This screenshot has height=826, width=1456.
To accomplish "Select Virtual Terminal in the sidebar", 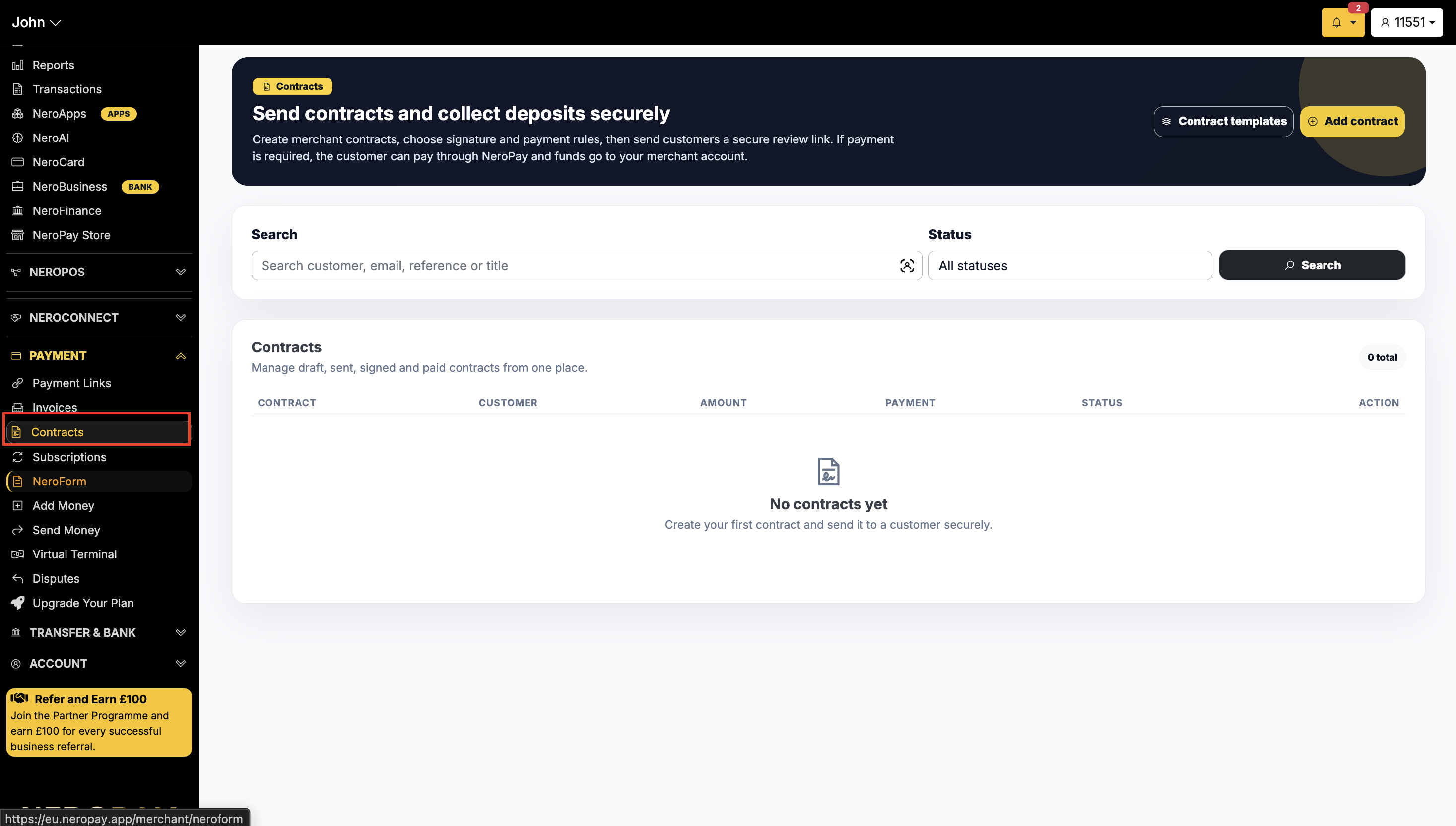I will [x=75, y=554].
